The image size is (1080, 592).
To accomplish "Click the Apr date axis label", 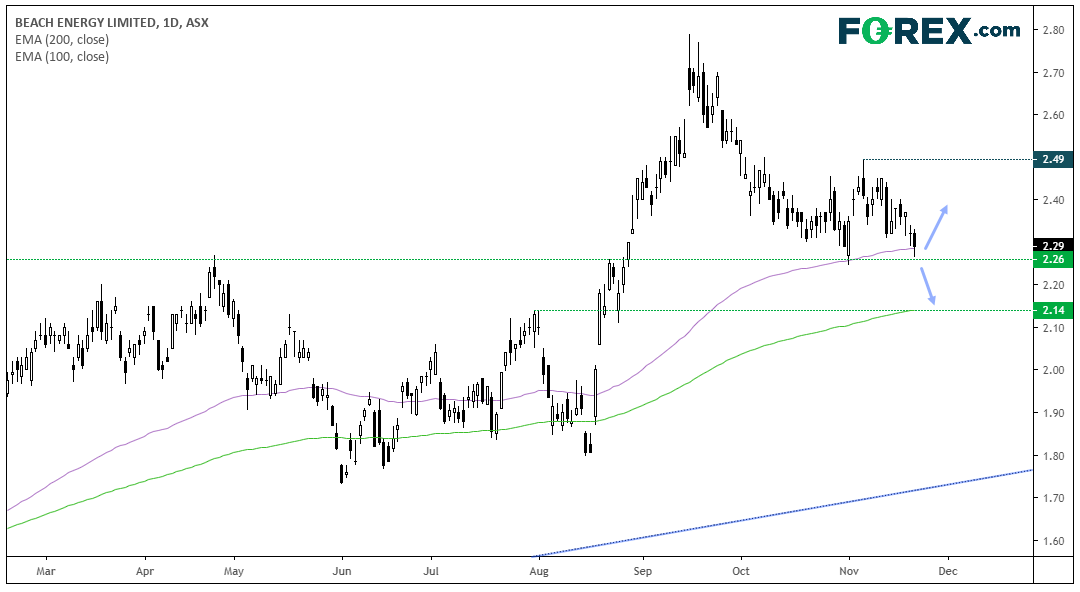I will point(145,571).
